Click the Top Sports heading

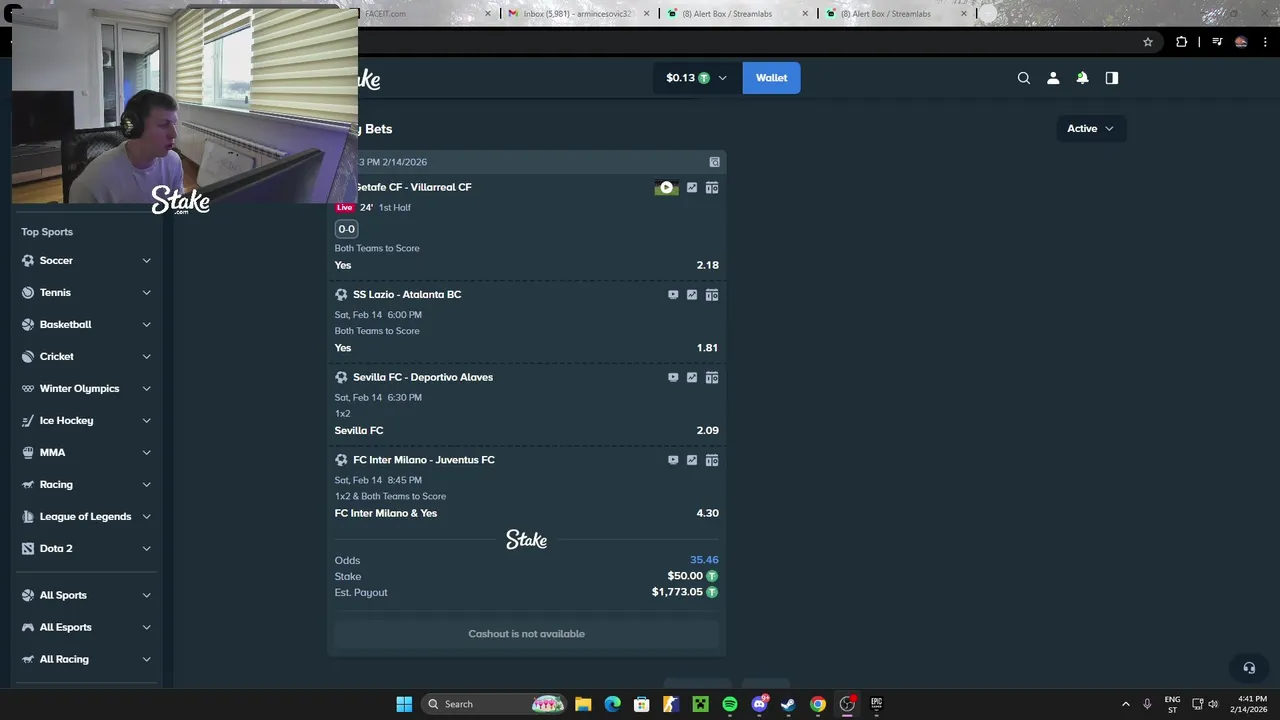(47, 232)
